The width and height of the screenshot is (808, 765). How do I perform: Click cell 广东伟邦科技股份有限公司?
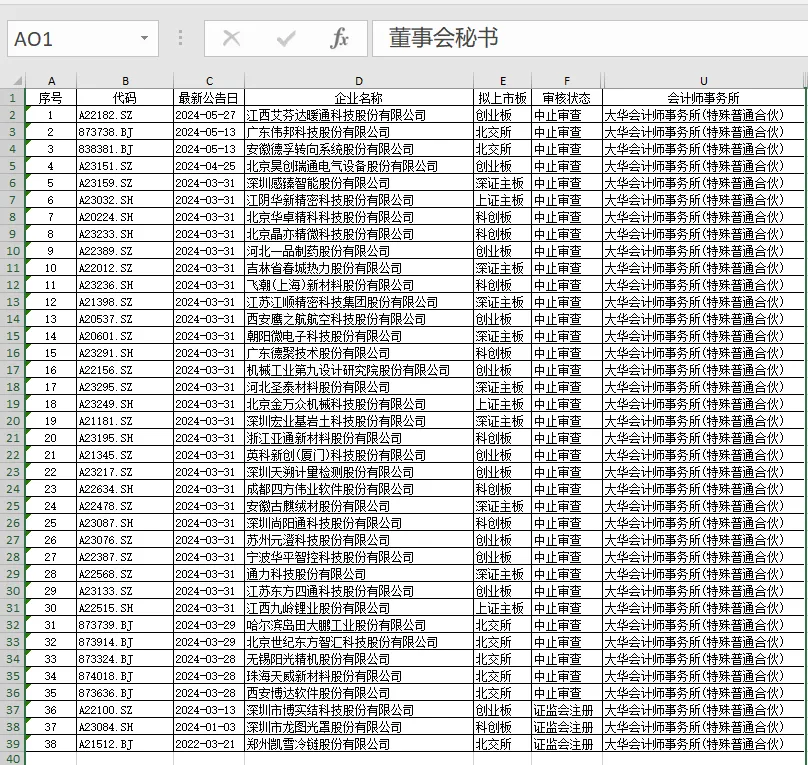tap(359, 132)
